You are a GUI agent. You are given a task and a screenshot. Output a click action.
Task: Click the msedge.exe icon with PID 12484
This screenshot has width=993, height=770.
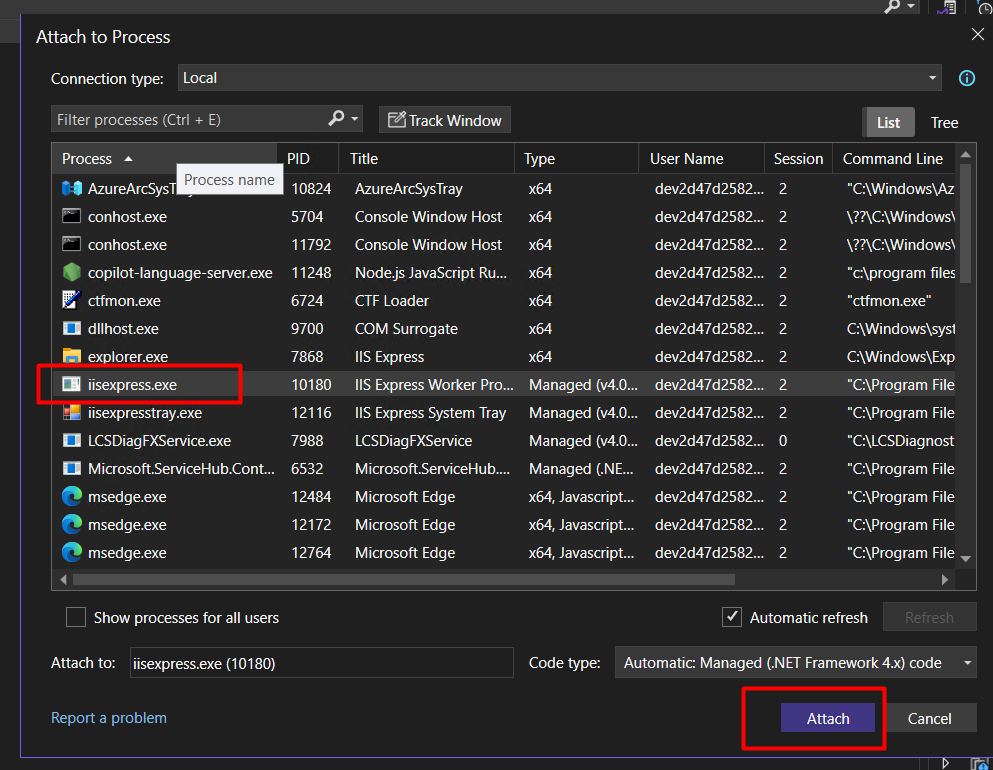coord(71,497)
